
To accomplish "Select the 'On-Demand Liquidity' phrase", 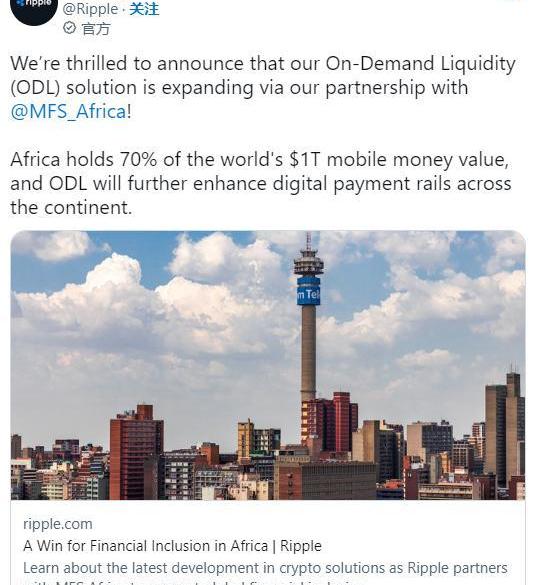I will (x=420, y=63).
